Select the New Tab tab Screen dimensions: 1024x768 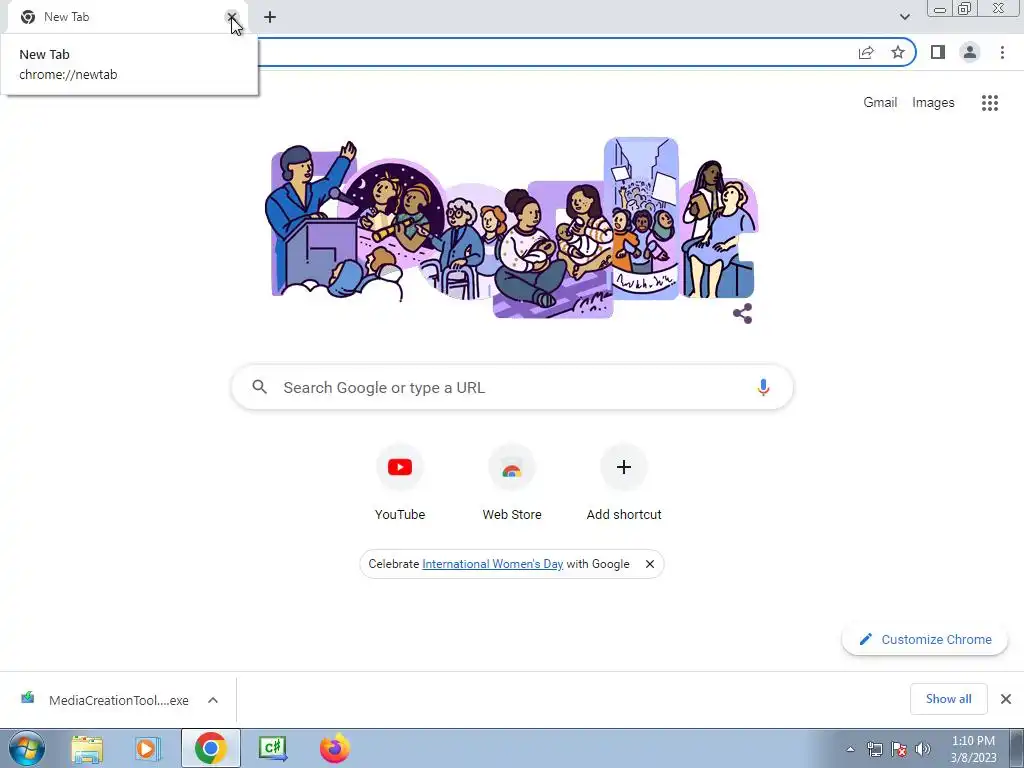128,17
